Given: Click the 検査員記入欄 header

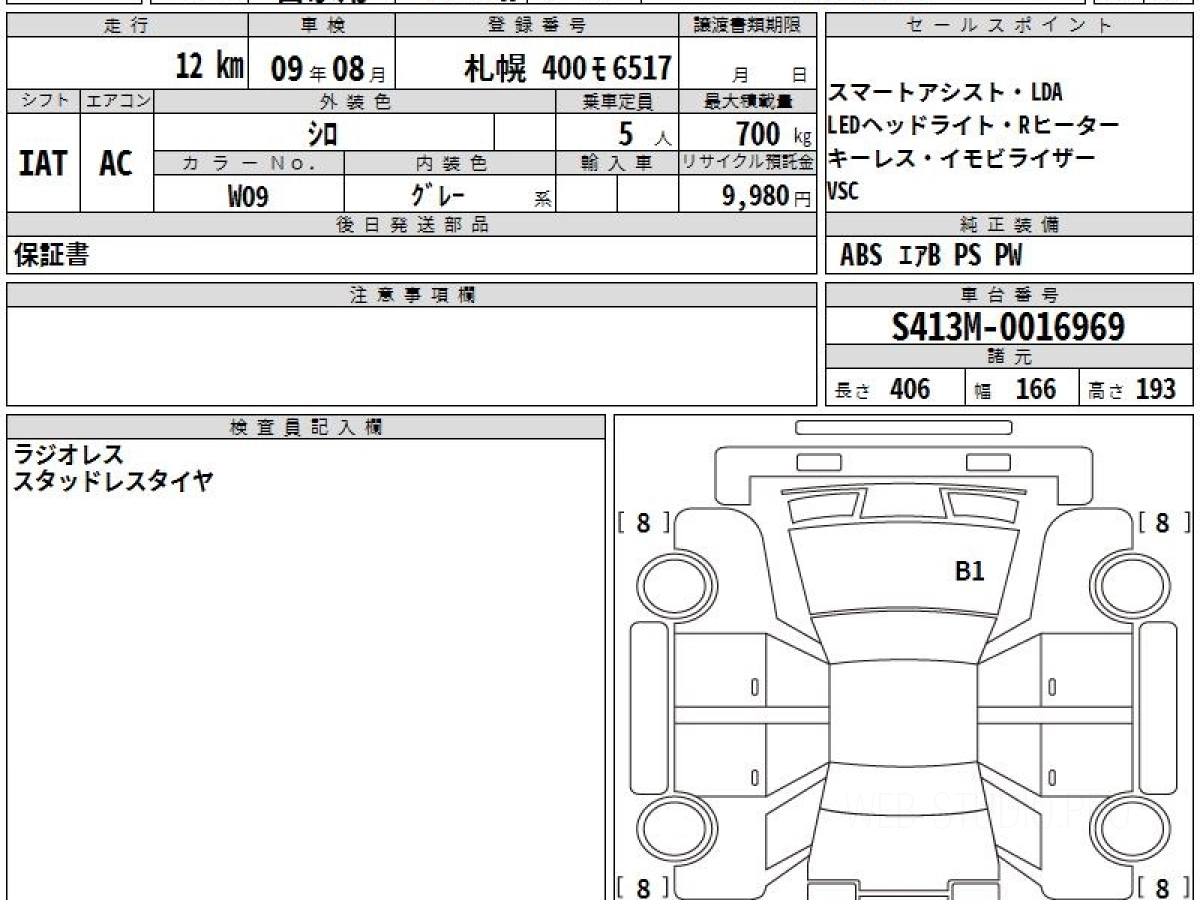Looking at the screenshot, I should click(306, 426).
